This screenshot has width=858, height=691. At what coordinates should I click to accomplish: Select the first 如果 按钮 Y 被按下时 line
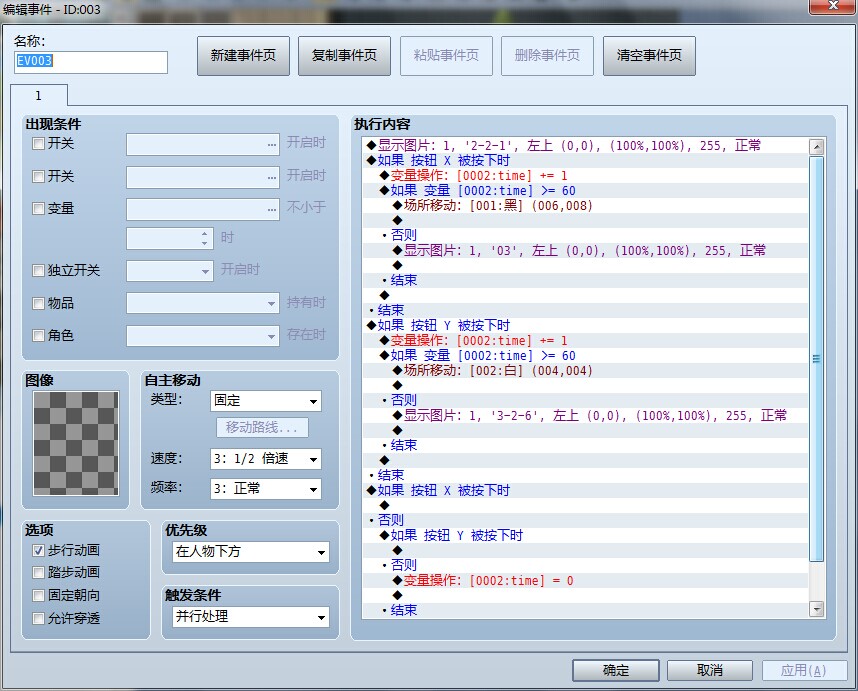point(585,326)
